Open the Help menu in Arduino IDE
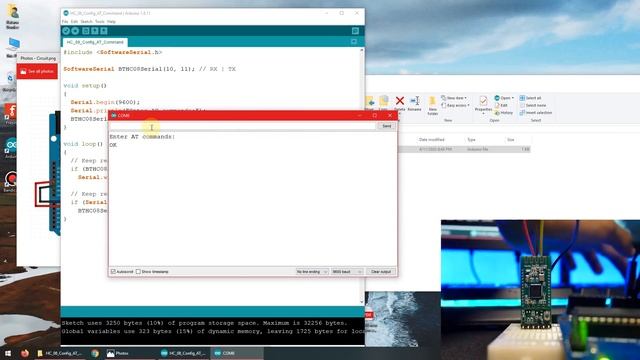The height and width of the screenshot is (360, 640). click(x=111, y=22)
